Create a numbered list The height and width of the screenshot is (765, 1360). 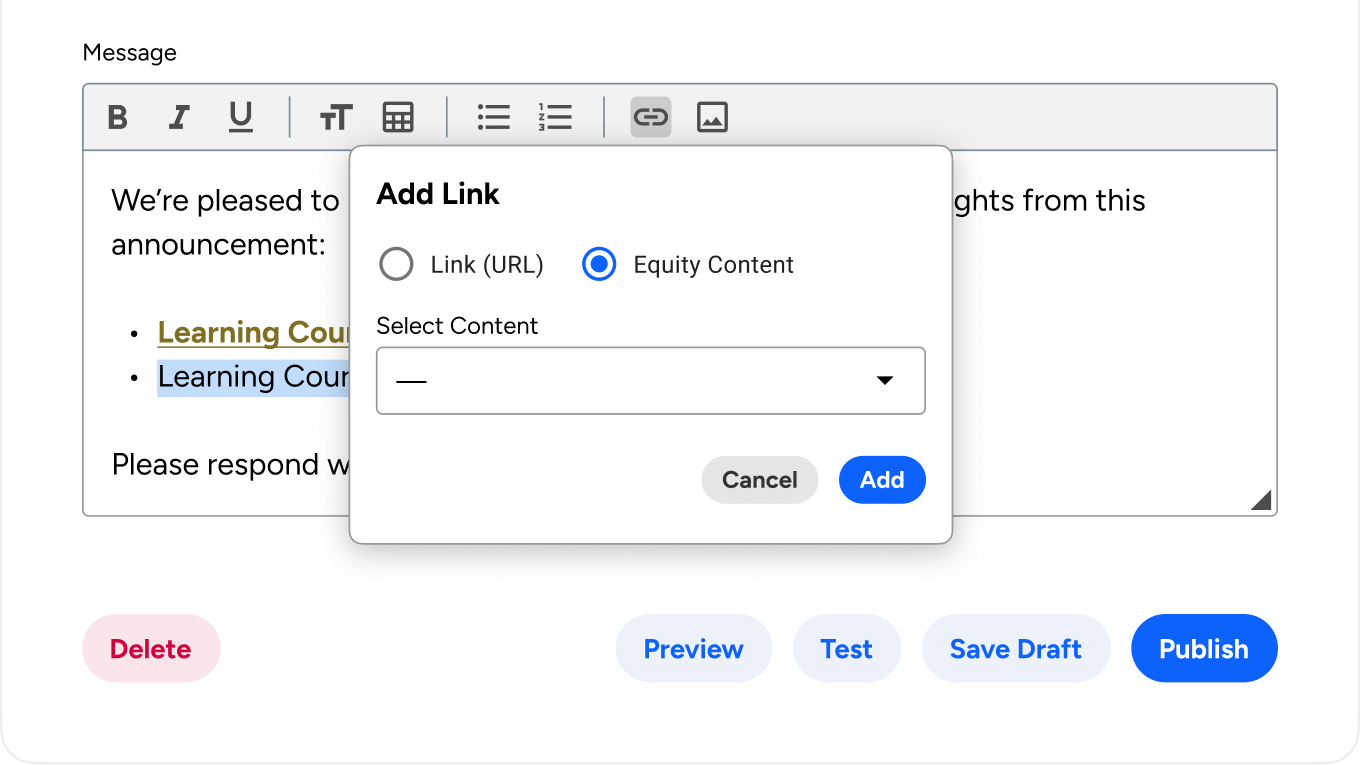click(x=555, y=118)
